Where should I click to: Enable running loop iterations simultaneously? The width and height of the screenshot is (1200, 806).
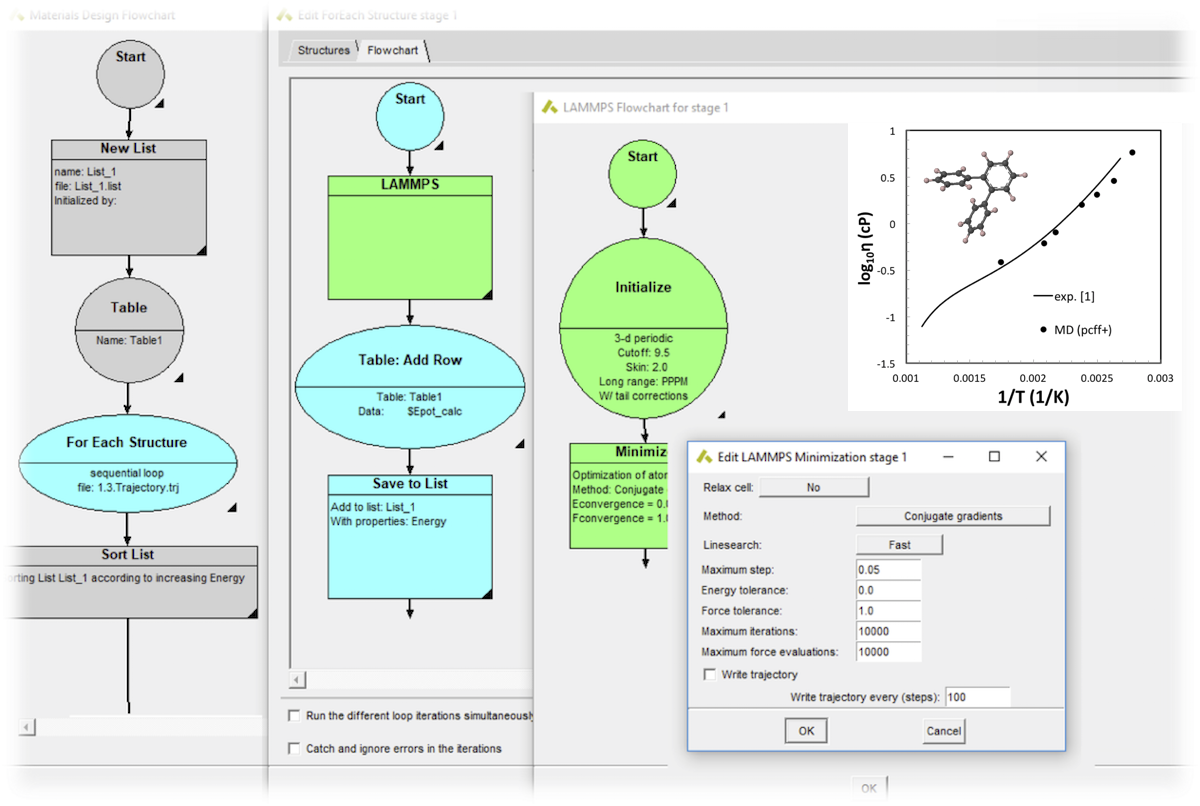(294, 715)
